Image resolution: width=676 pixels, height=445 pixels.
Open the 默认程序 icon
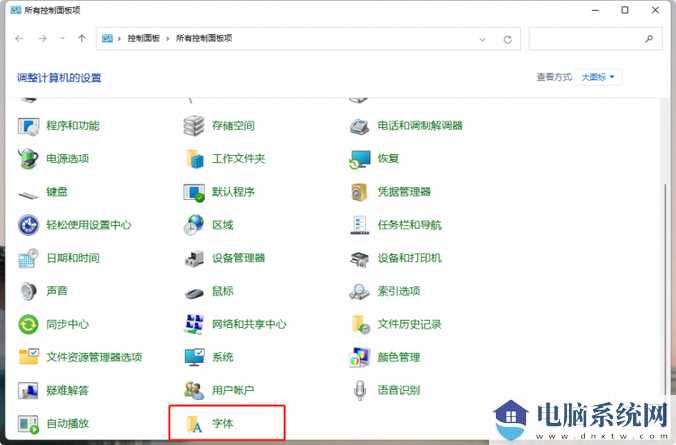point(194,192)
